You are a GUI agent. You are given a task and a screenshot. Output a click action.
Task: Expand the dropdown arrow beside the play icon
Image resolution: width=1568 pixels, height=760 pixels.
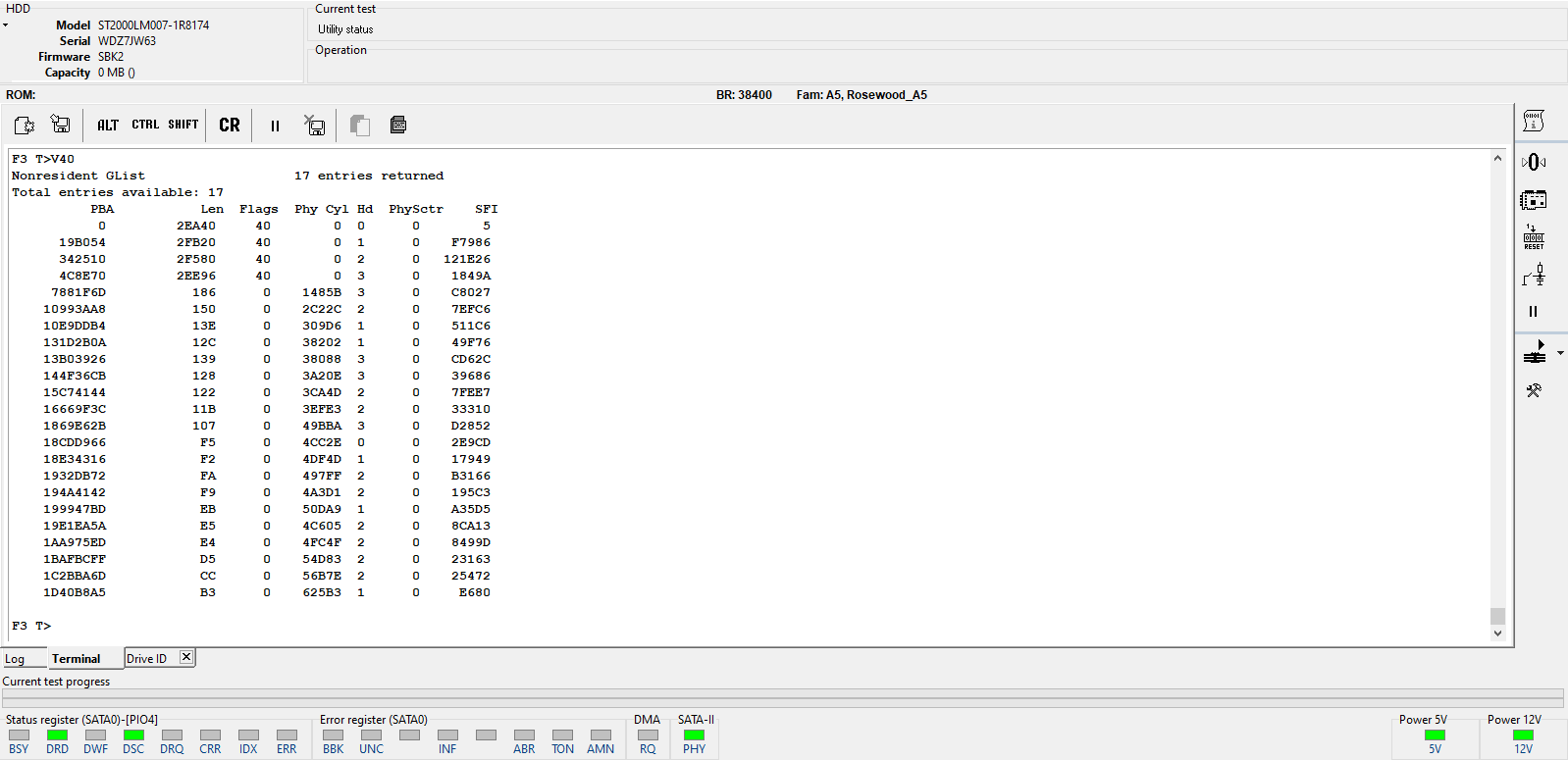point(1560,353)
